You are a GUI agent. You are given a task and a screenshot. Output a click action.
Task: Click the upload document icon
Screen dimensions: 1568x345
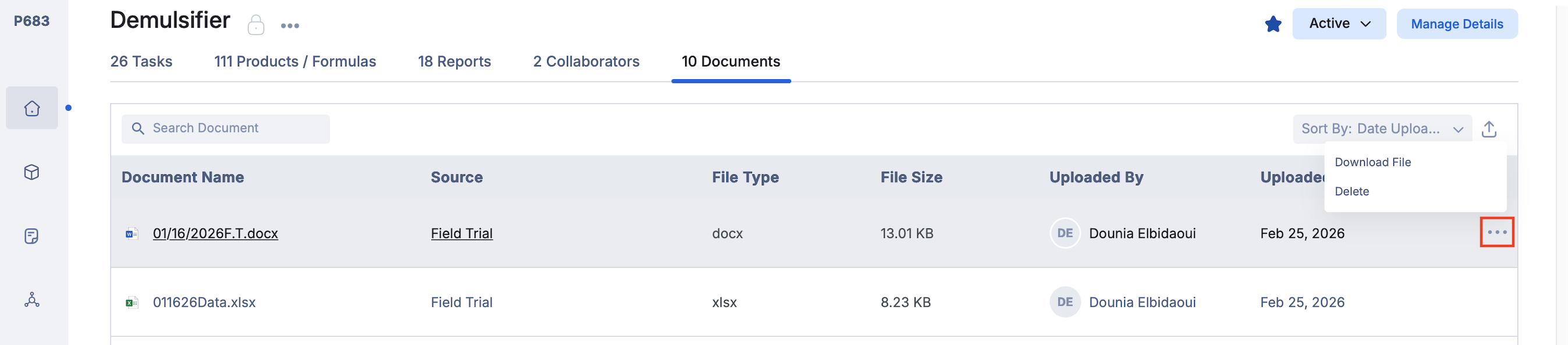click(1489, 129)
